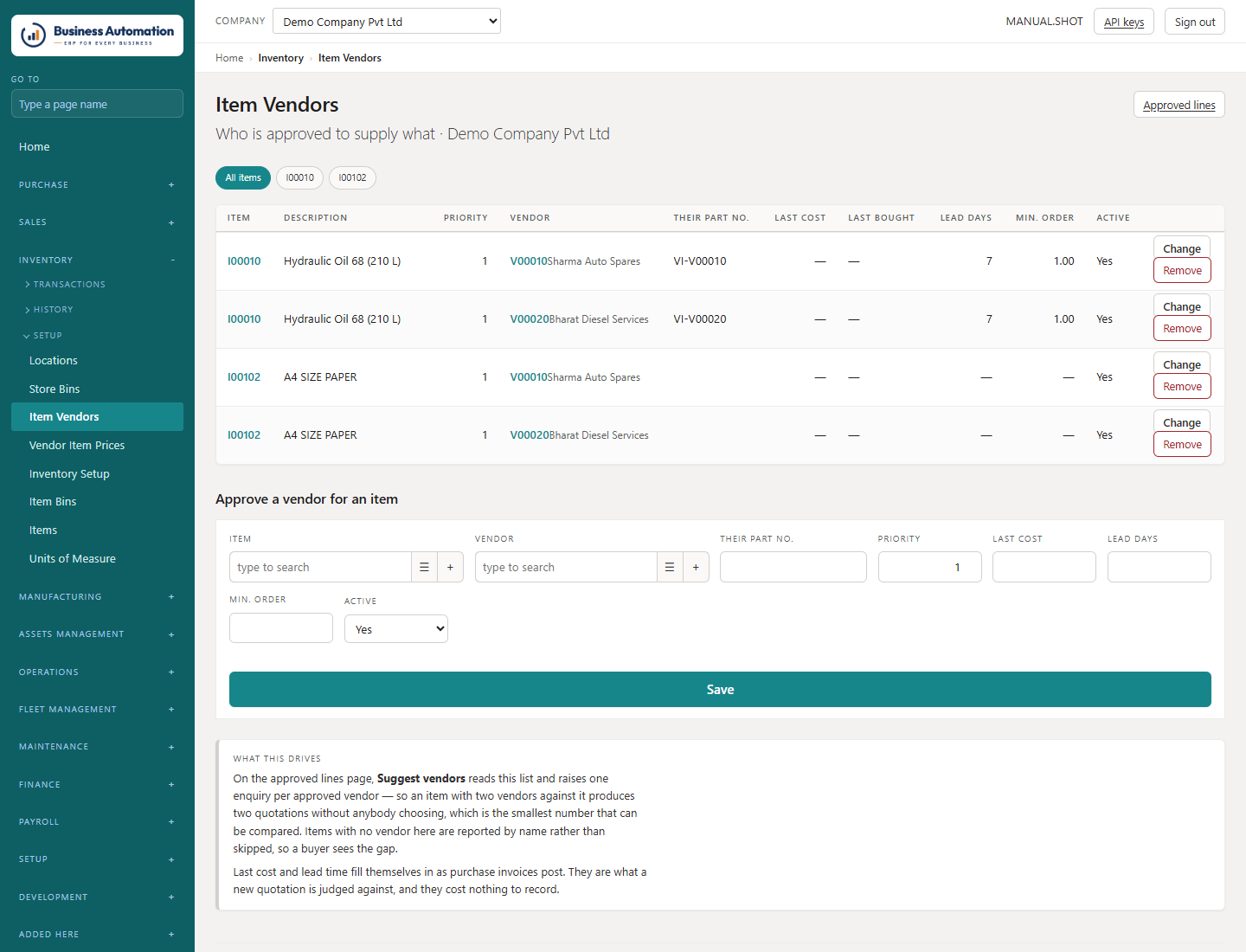Open the Approved lines link

[x=1179, y=105]
